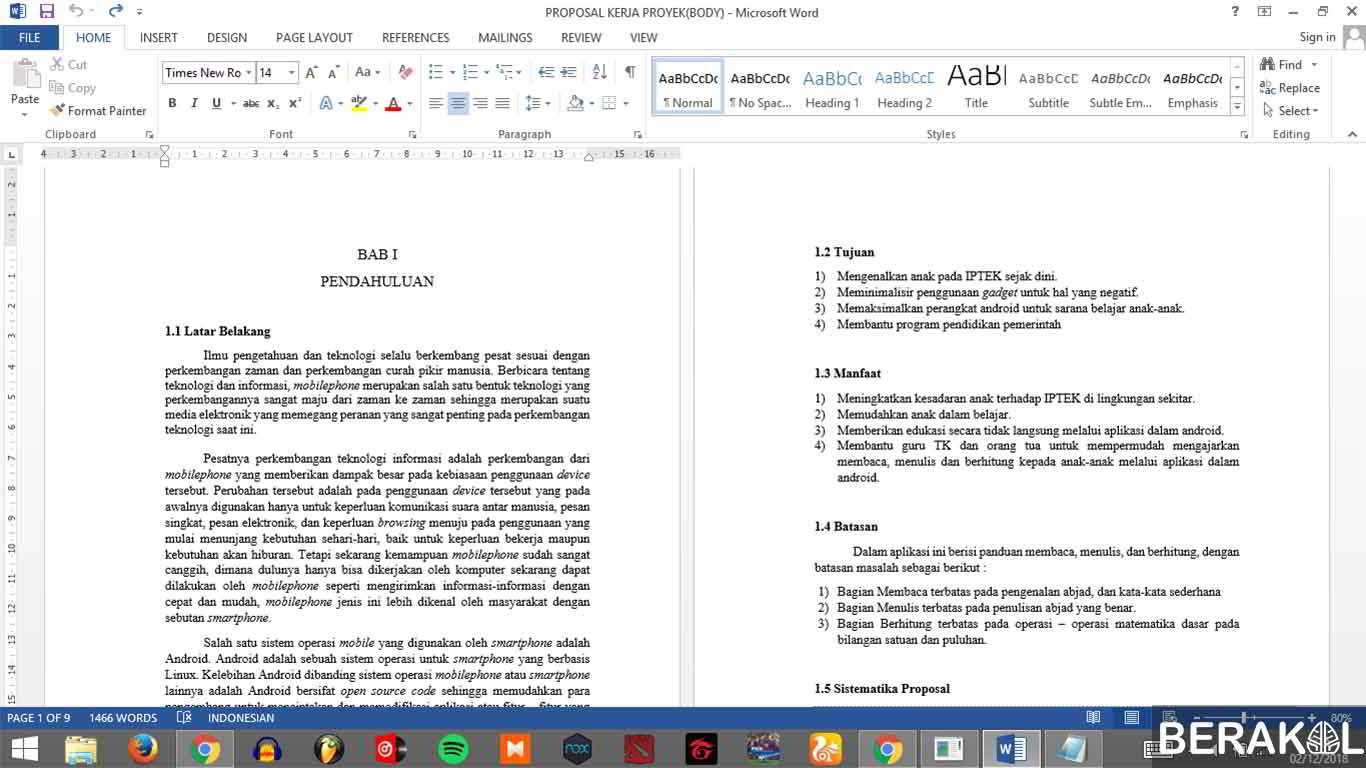Apply the yellow text highlight color

[x=359, y=103]
